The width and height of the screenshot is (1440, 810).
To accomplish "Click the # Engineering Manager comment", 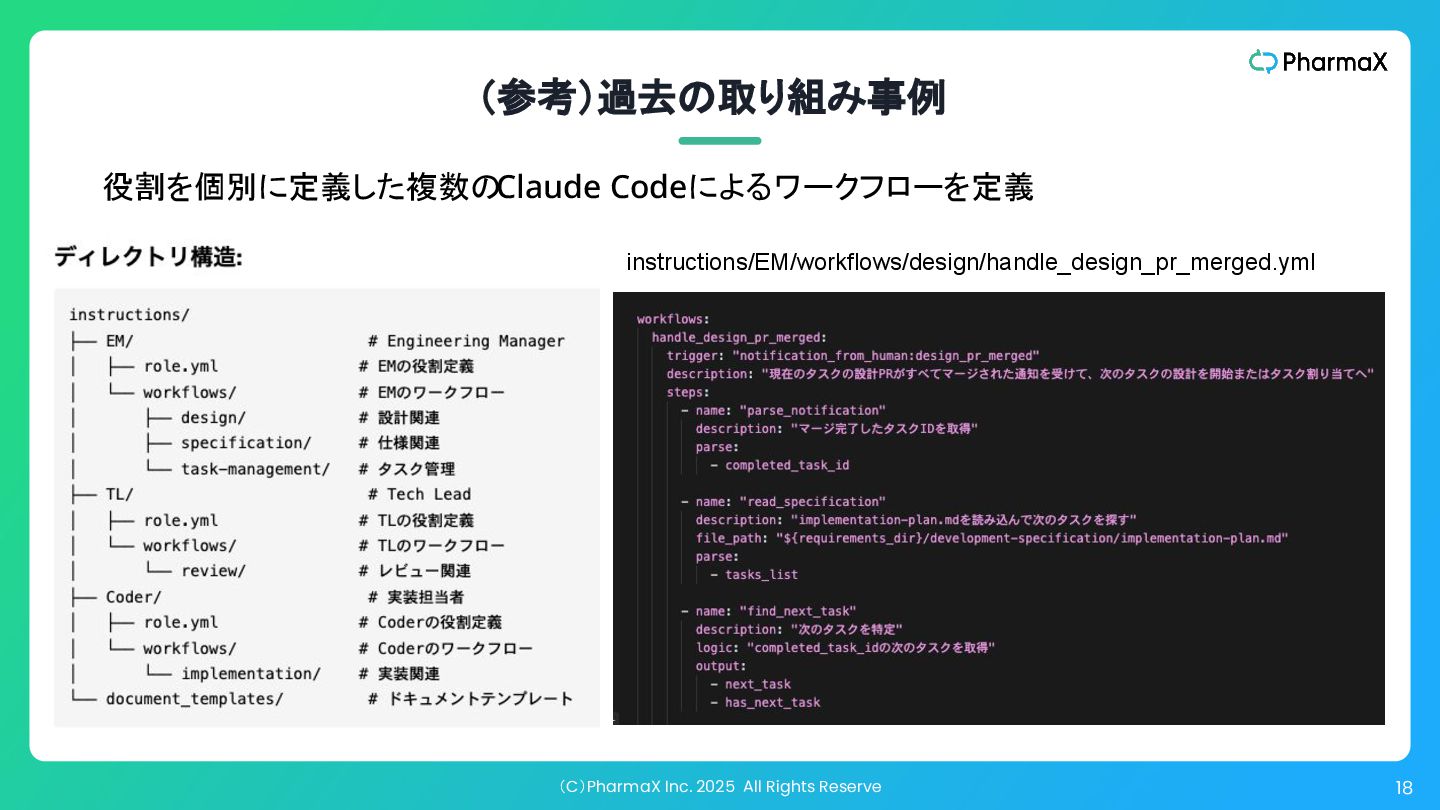I will coord(466,341).
